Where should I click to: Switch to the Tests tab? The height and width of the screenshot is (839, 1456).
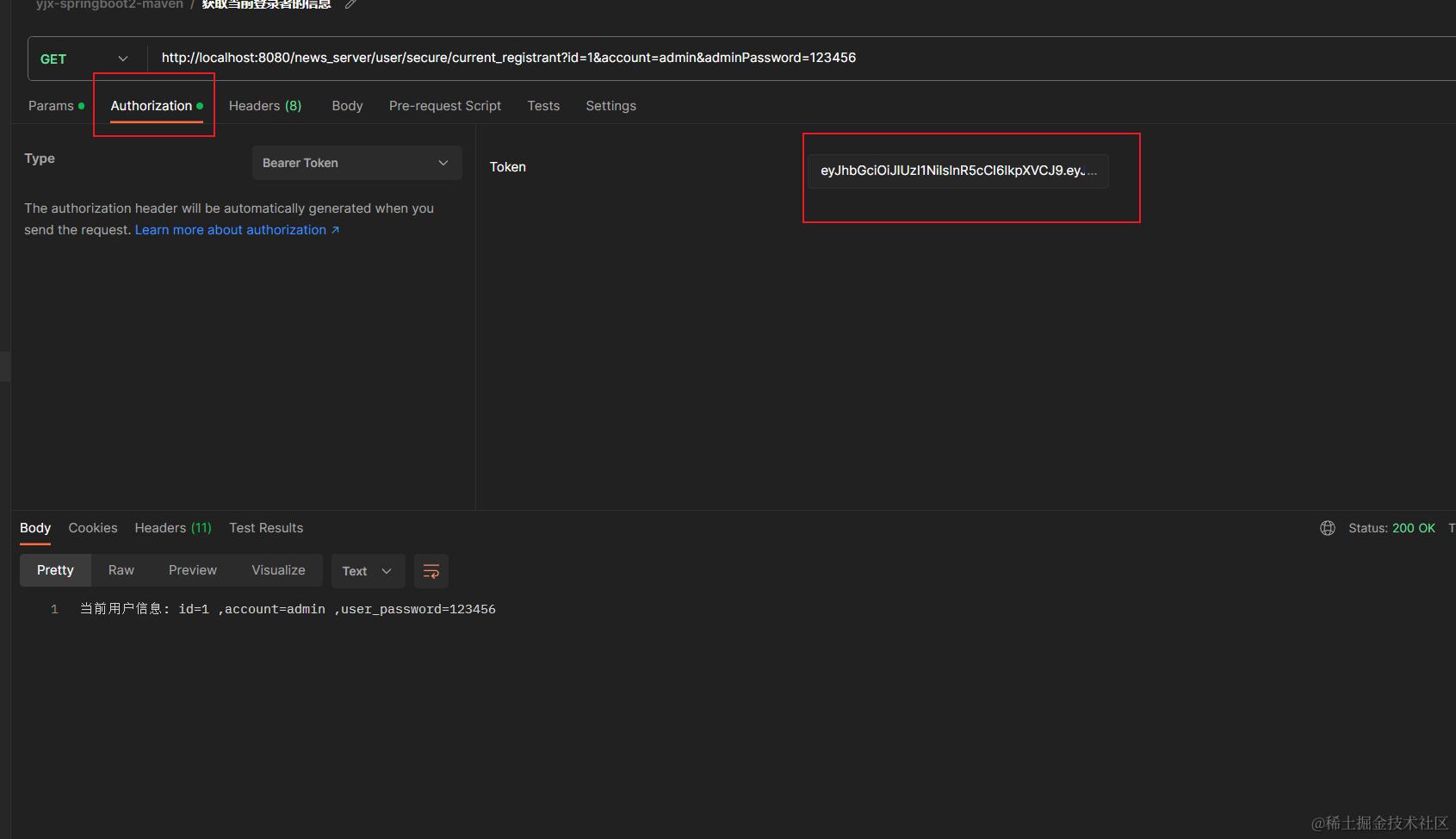[543, 106]
